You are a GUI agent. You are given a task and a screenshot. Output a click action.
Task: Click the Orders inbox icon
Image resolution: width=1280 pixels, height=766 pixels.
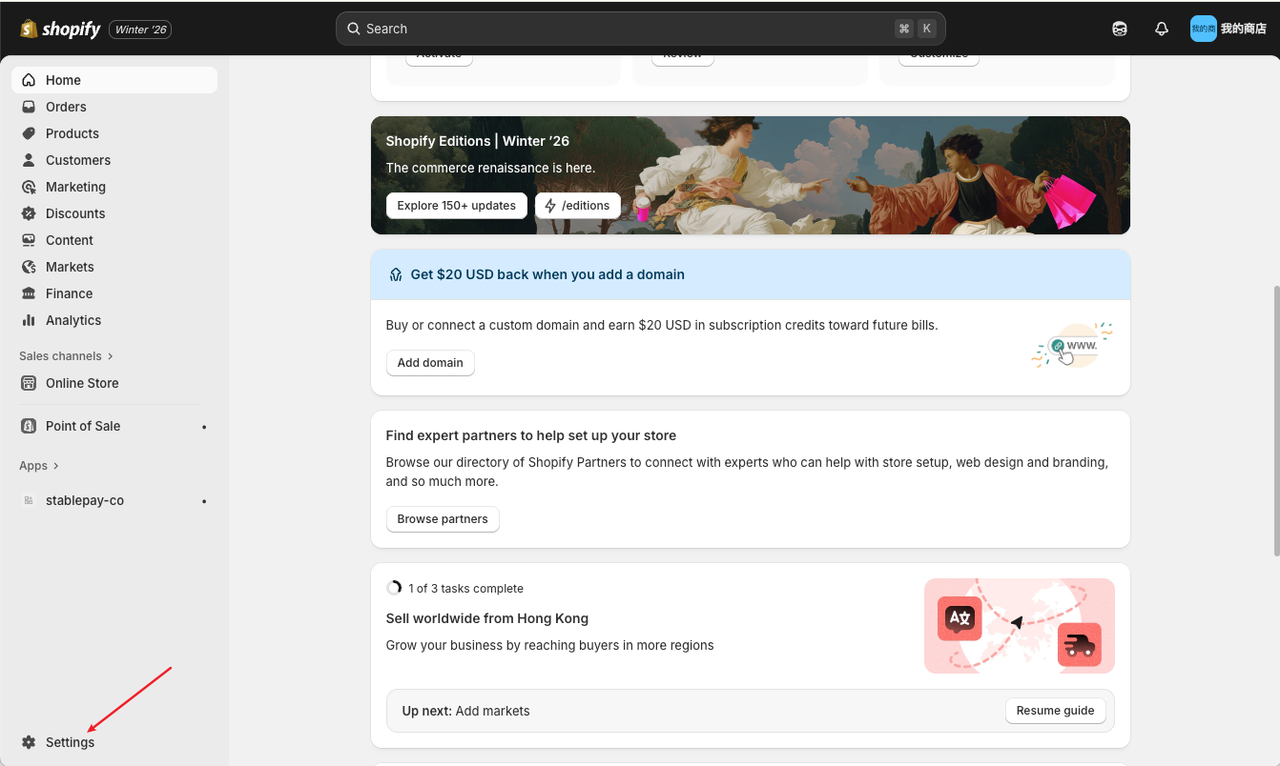28,107
